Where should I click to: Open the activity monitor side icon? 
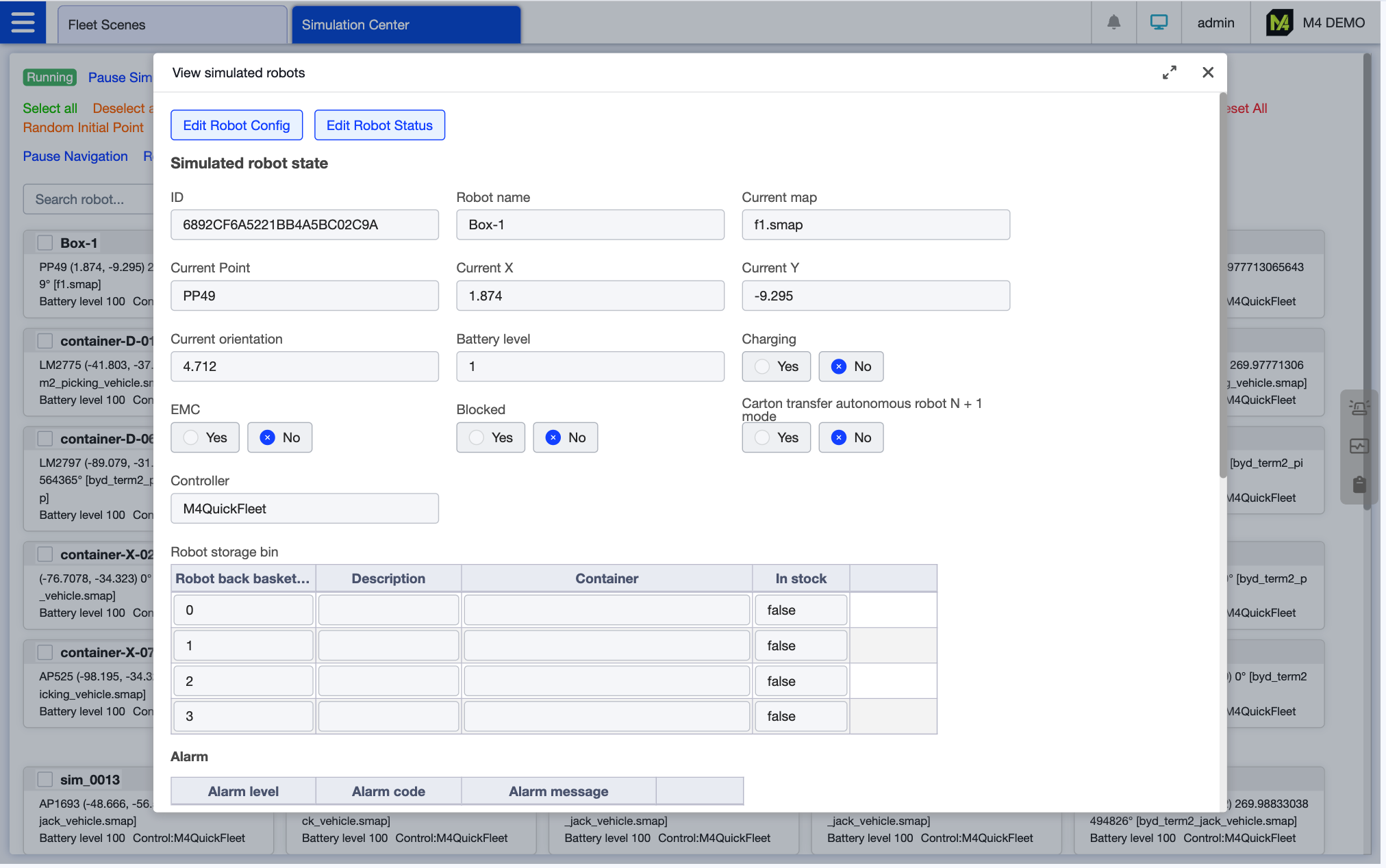(x=1359, y=446)
